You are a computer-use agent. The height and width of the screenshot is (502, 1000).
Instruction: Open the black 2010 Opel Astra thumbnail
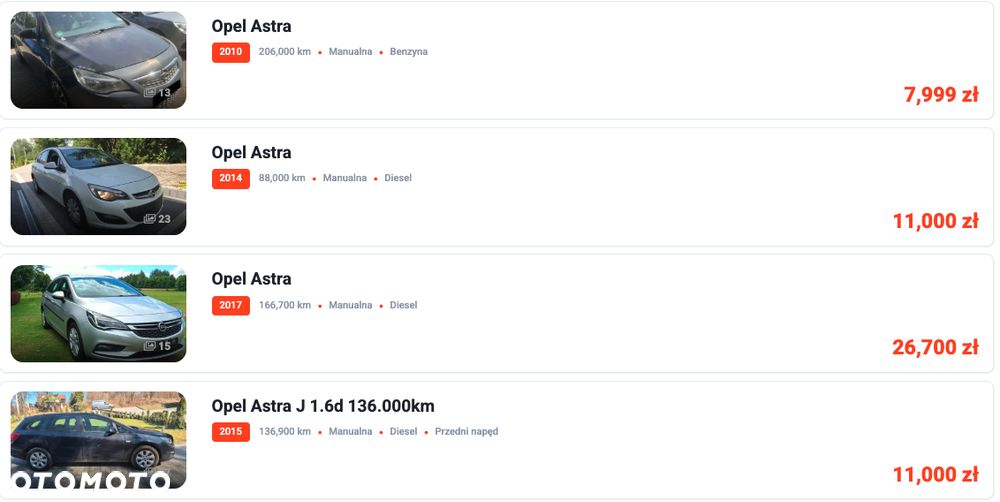98,60
